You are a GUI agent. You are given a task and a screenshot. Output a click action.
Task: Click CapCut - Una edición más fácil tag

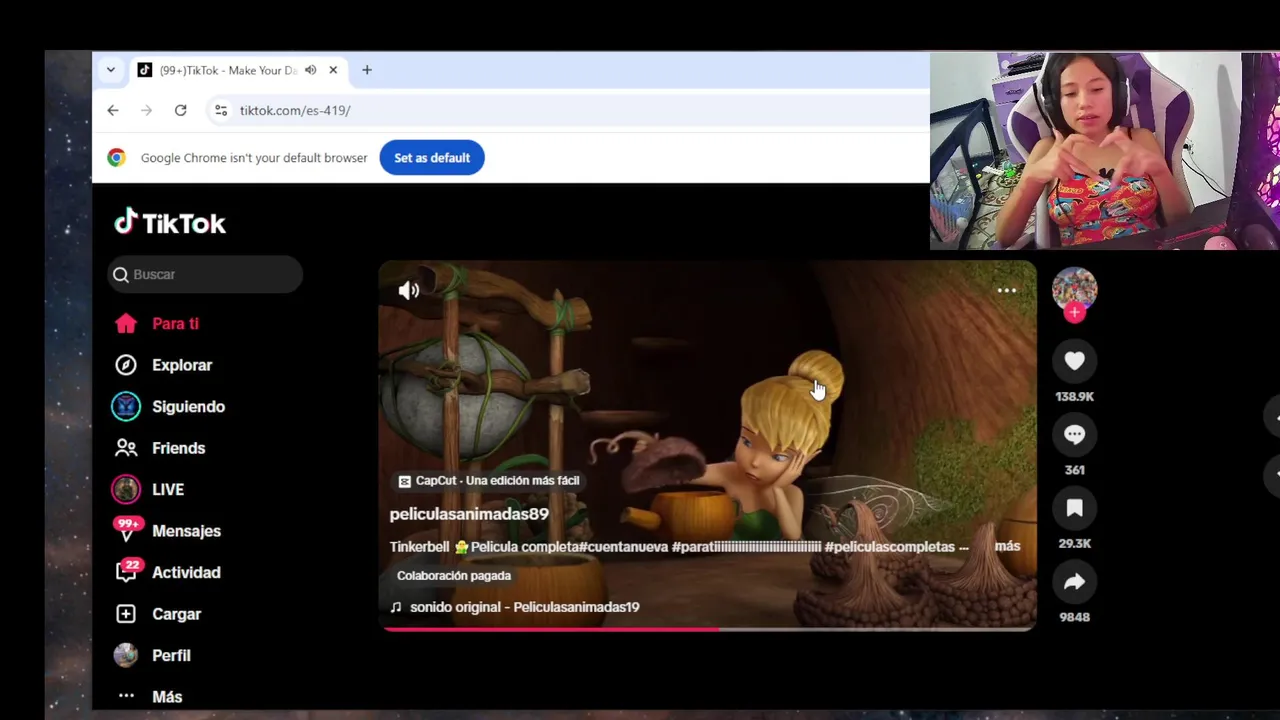(x=489, y=481)
